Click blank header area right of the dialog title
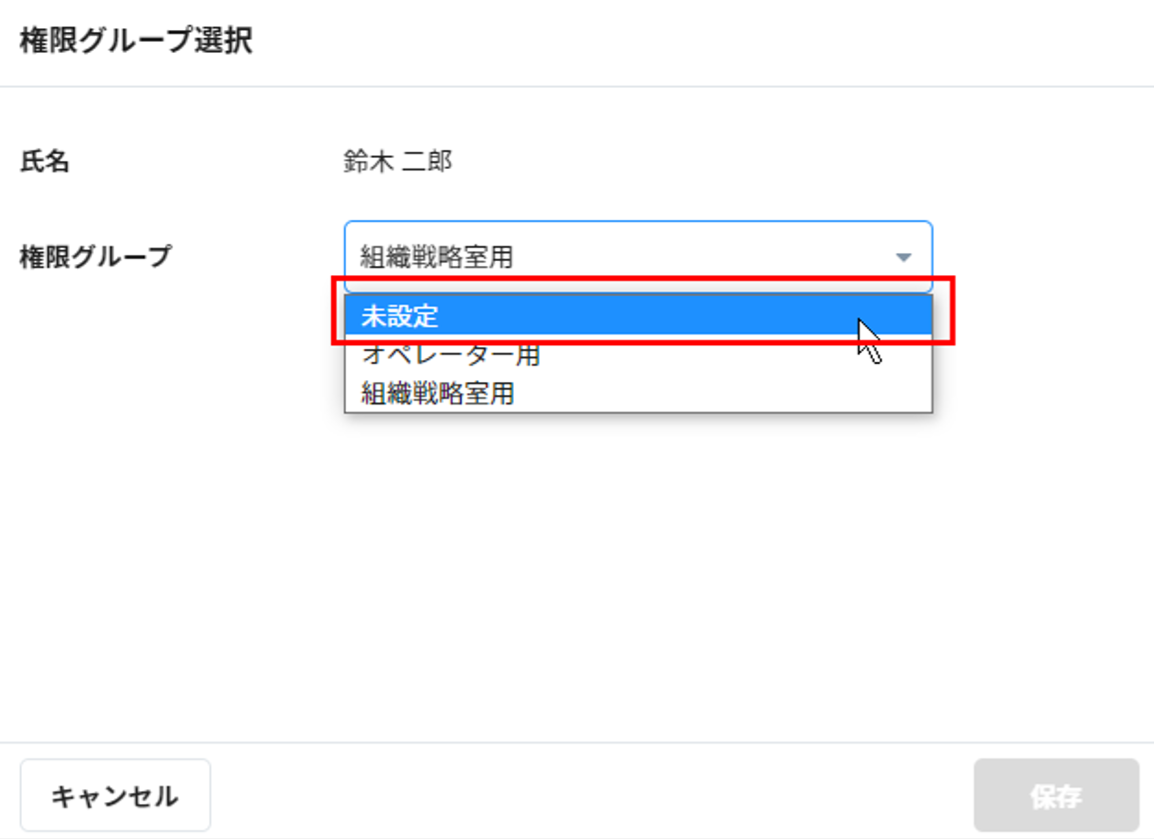Screen dimensions: 1154x840 700,42
